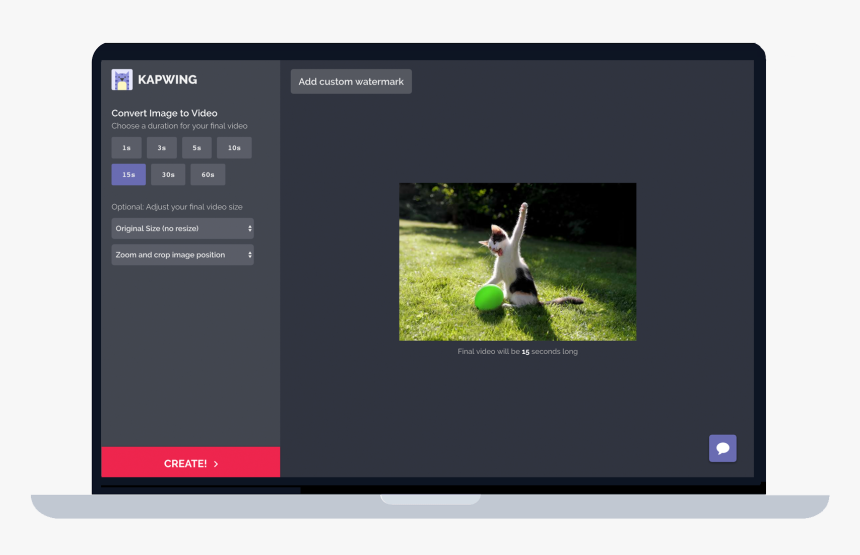Click the cat image preview thumbnail
The height and width of the screenshot is (555, 860).
517,262
